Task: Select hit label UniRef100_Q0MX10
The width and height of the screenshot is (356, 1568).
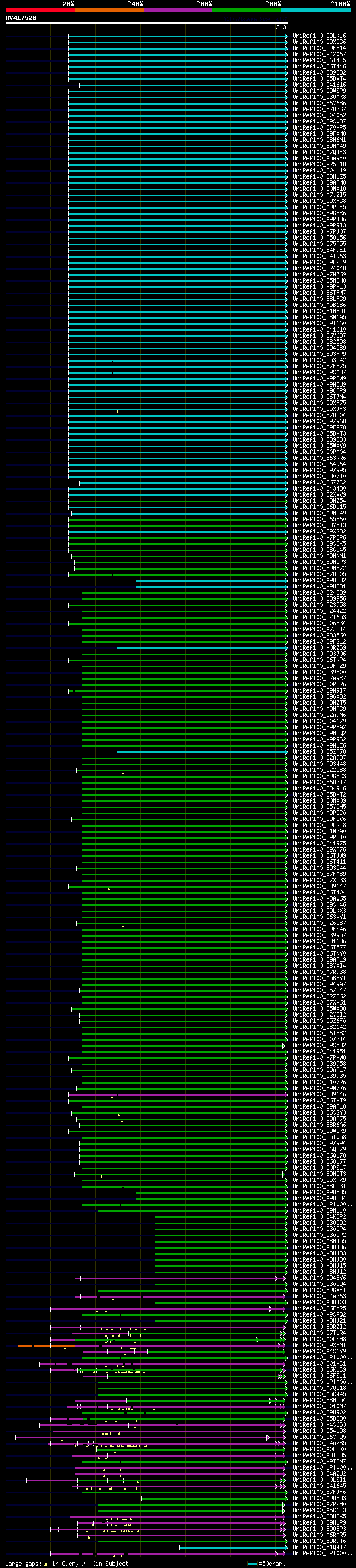Action: point(319,189)
